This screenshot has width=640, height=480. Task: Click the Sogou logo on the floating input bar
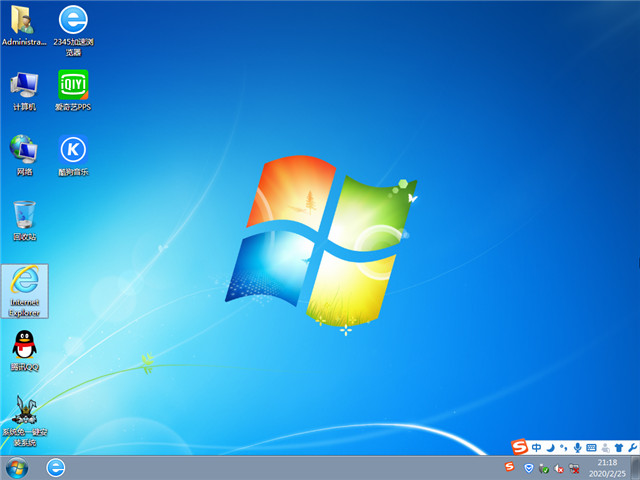tap(520, 447)
